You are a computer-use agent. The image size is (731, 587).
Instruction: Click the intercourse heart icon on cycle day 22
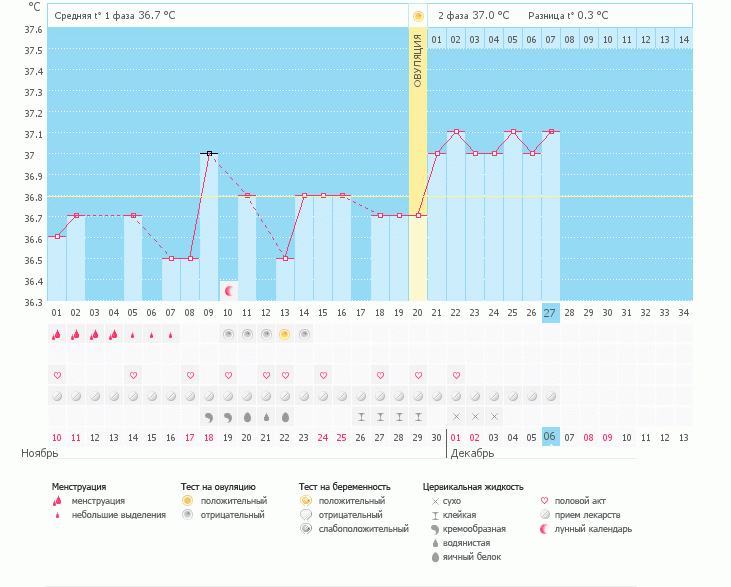click(x=456, y=375)
